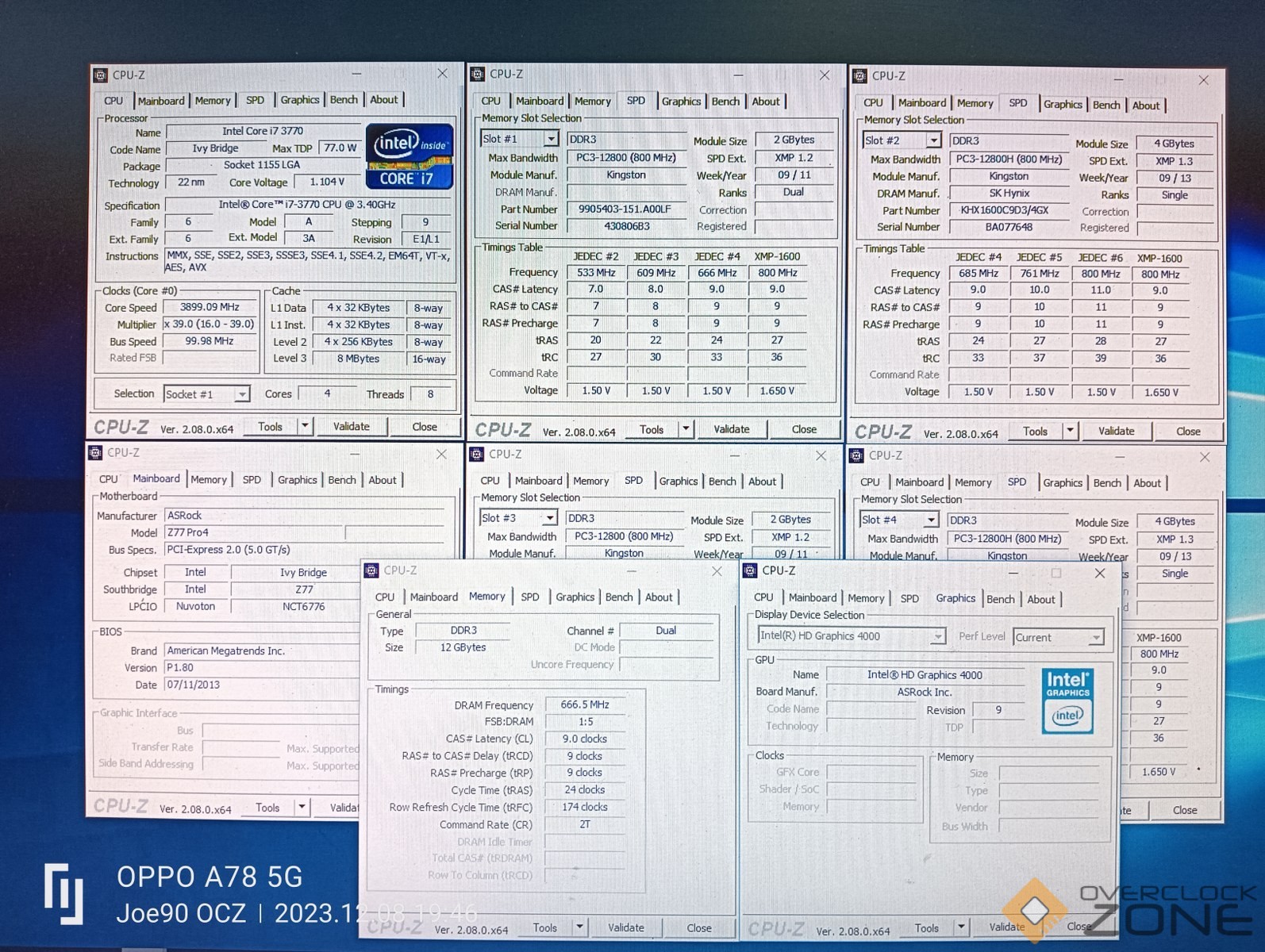Click Validate in the Memory timings window

[x=626, y=927]
